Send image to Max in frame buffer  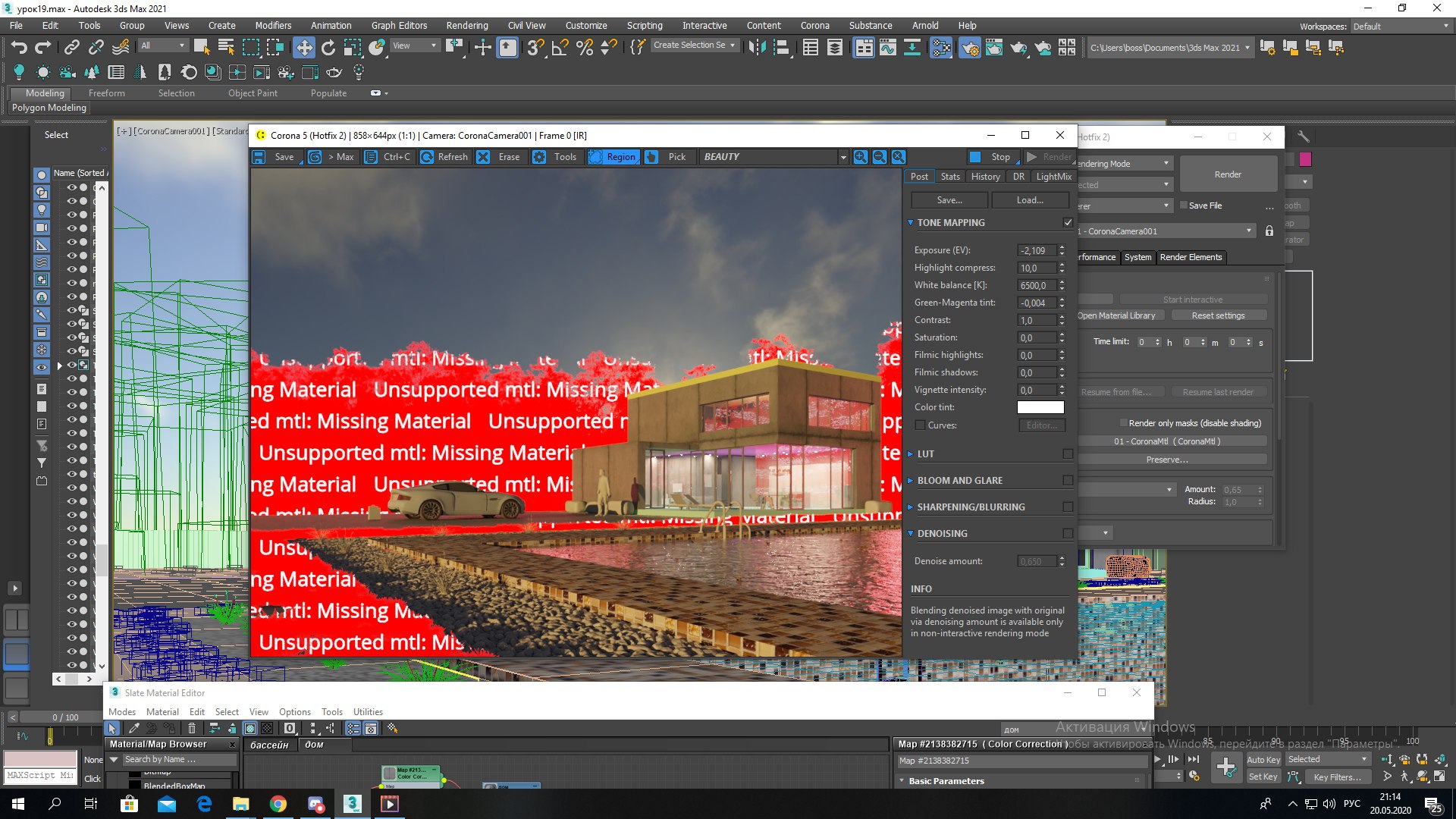(x=331, y=157)
